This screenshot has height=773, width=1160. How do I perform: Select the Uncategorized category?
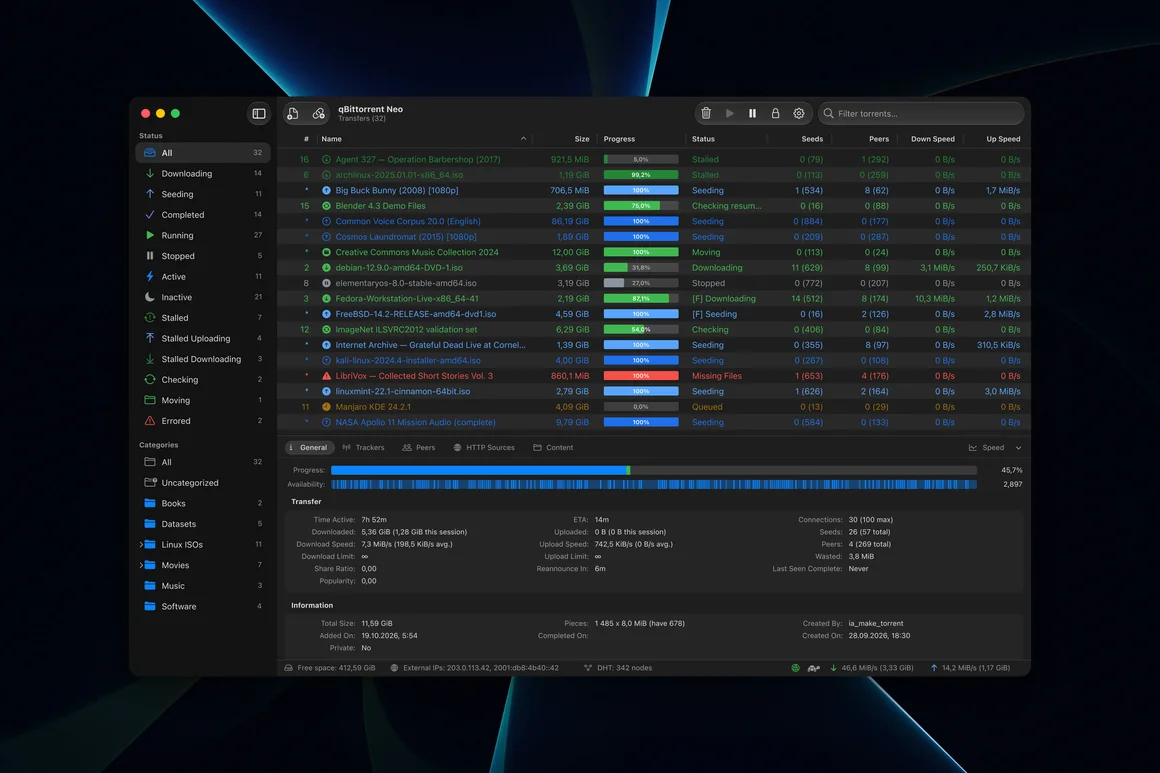(x=203, y=483)
